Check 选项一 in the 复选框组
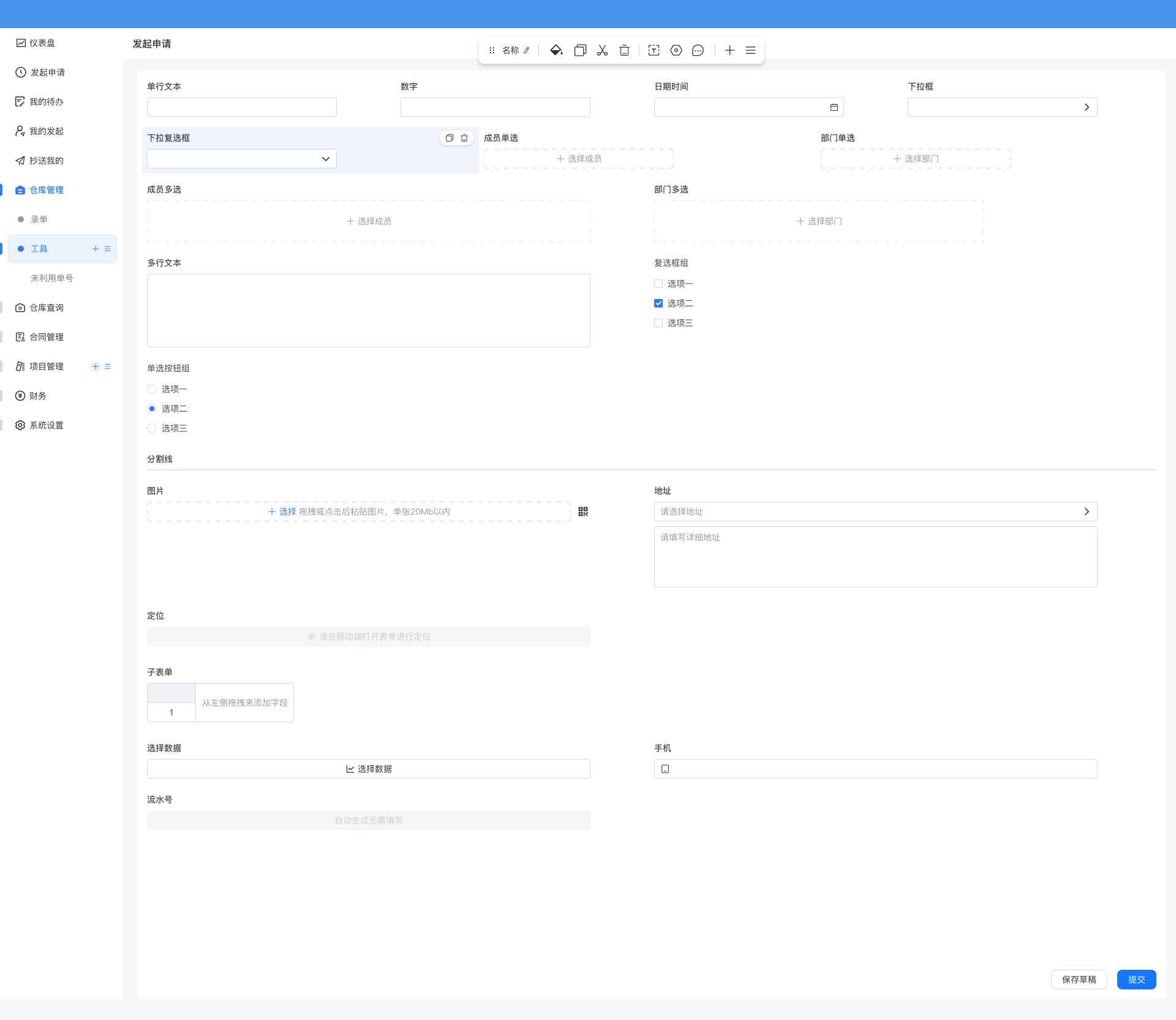 658,284
